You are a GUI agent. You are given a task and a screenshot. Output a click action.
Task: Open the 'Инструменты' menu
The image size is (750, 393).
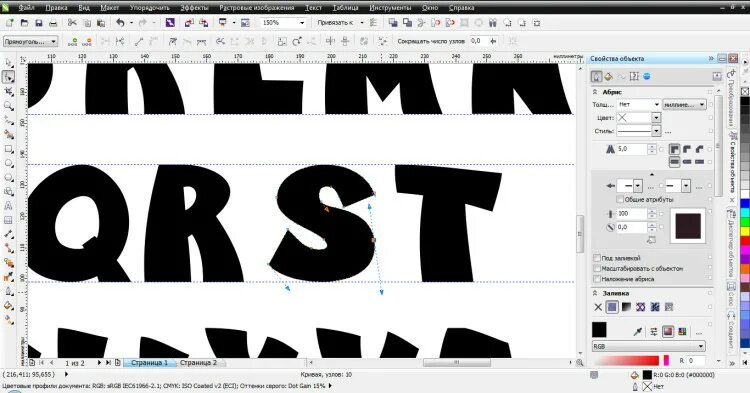point(390,8)
